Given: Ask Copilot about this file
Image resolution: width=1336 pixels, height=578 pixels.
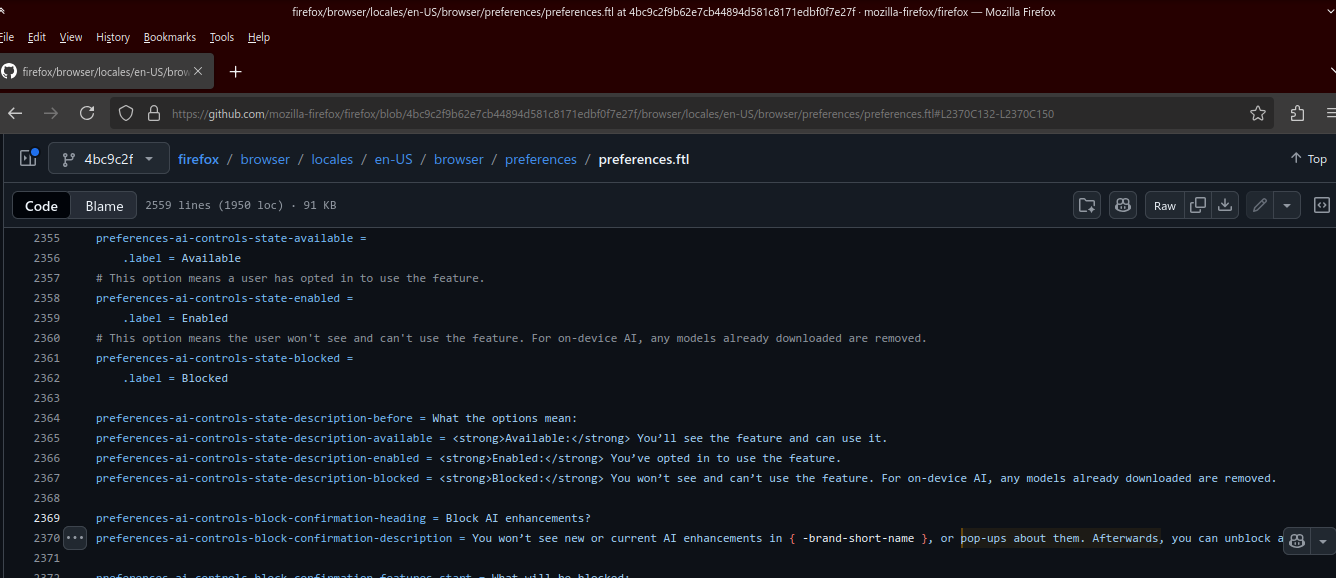Looking at the screenshot, I should (x=1122, y=205).
